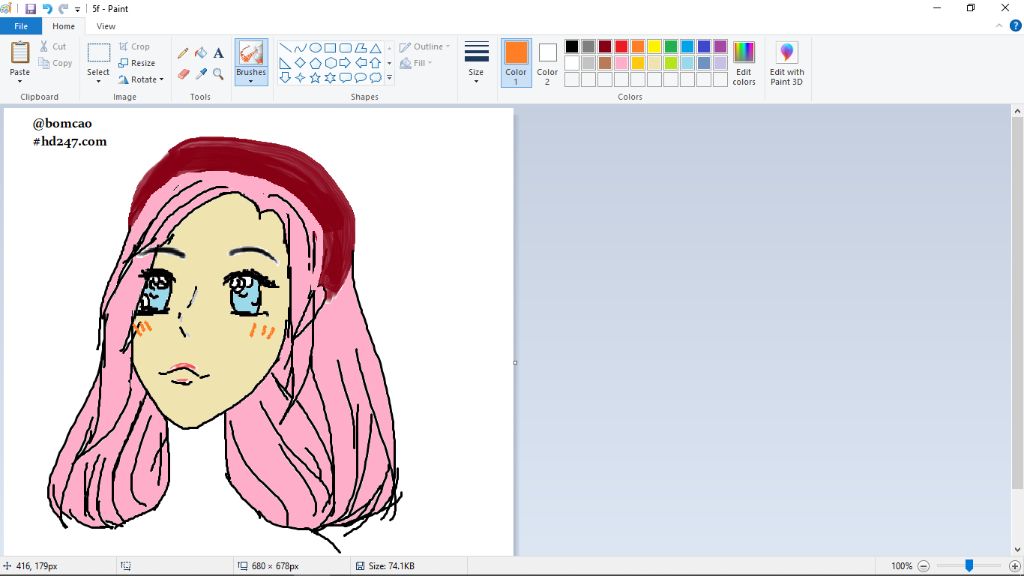
Task: Select the Text tool
Action: click(x=218, y=53)
